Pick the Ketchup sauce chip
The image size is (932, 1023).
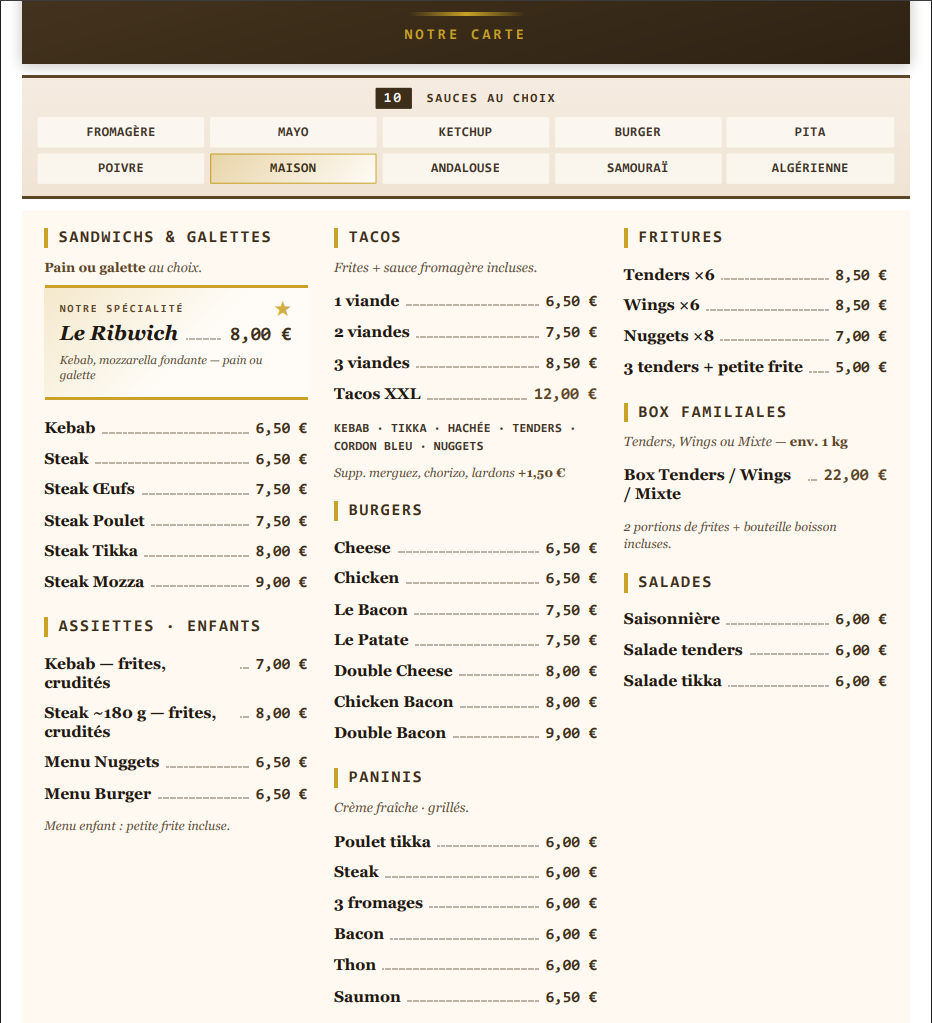[x=465, y=132]
